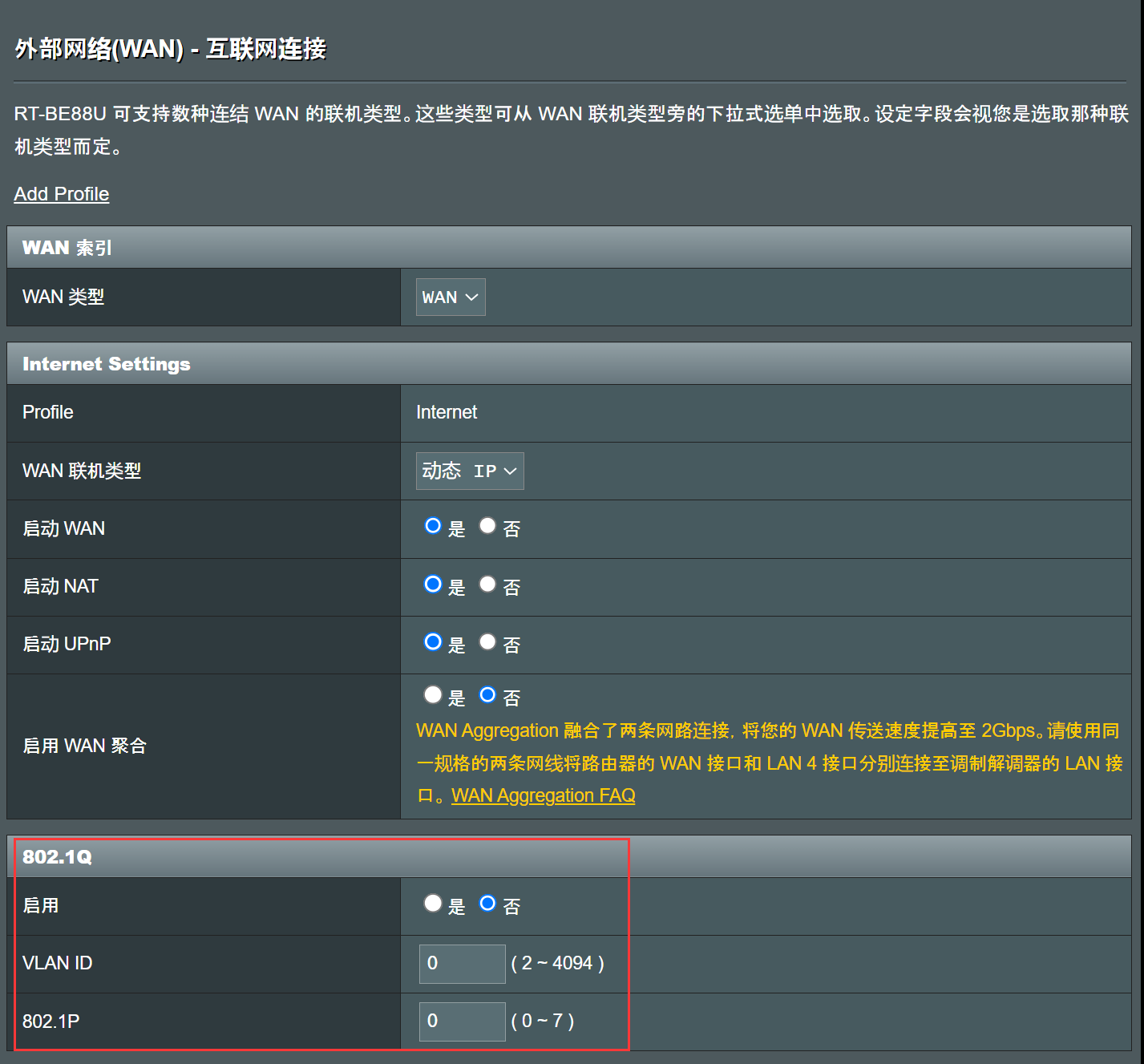The height and width of the screenshot is (1064, 1144).
Task: Disable NAT by choosing 否
Action: [x=487, y=585]
